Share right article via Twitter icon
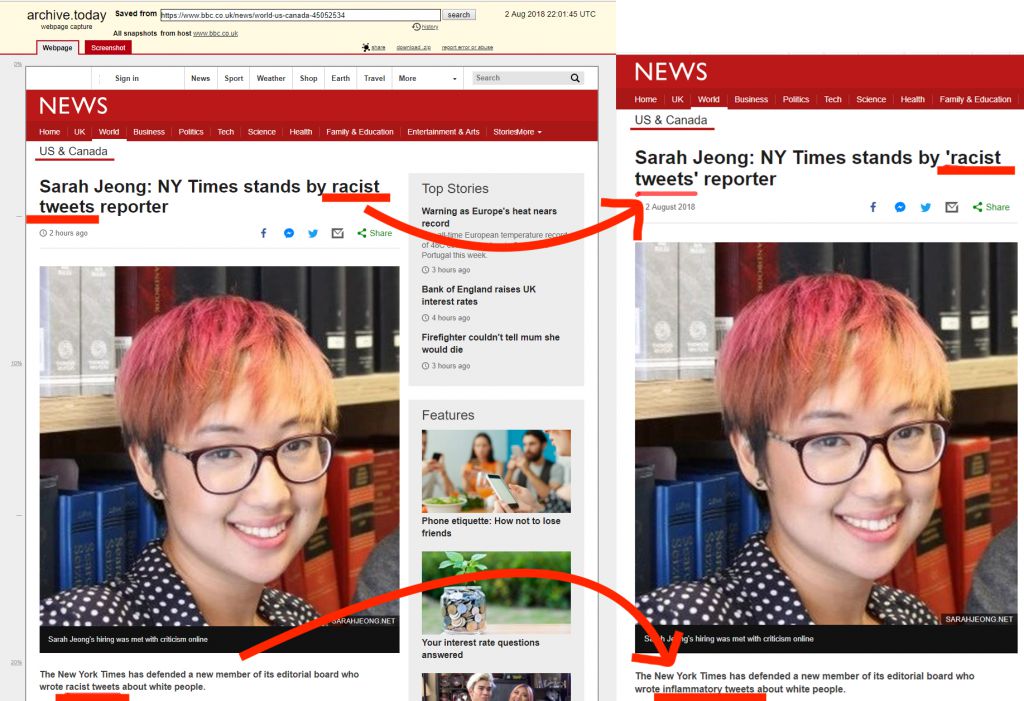The width and height of the screenshot is (1024, 701). point(925,207)
